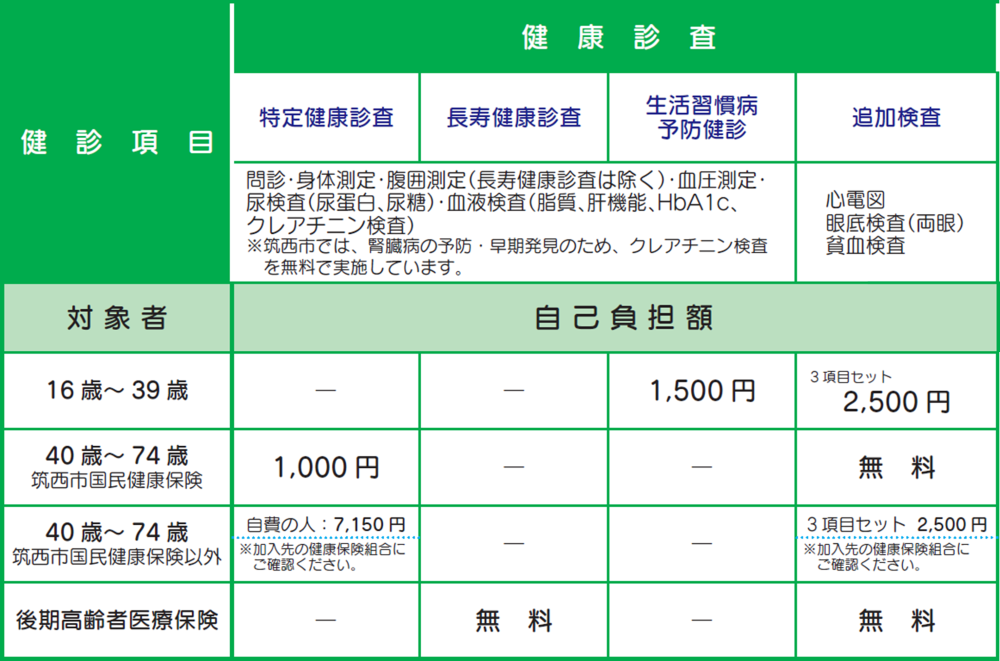Click the 追加検査 column header

click(895, 116)
